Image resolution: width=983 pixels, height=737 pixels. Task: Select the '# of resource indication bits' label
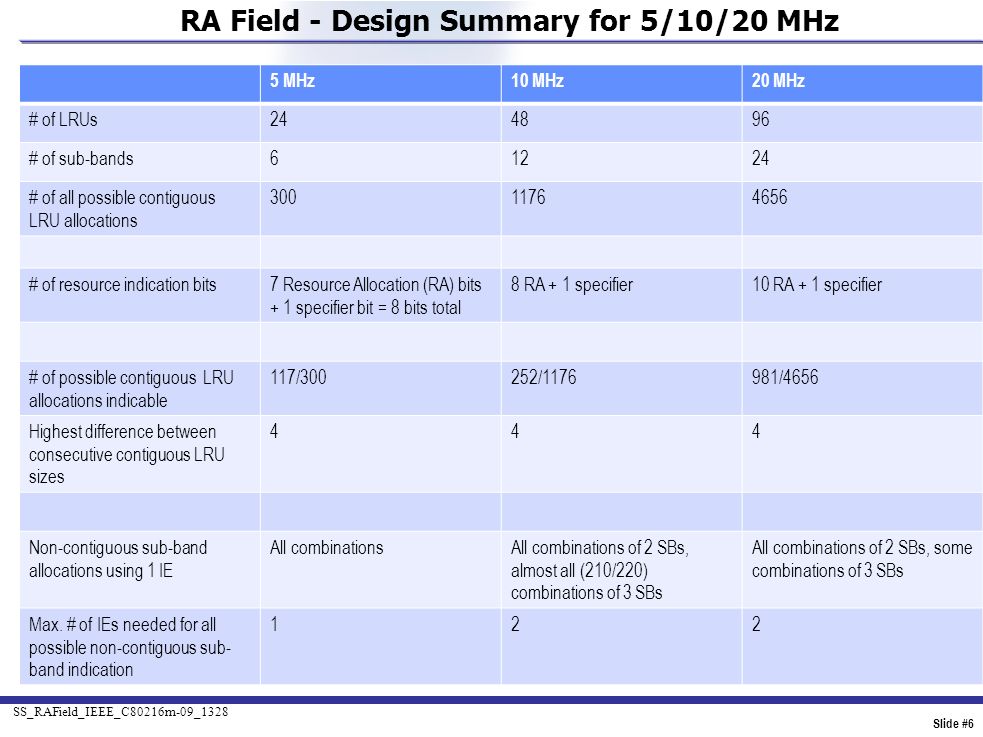(122, 285)
